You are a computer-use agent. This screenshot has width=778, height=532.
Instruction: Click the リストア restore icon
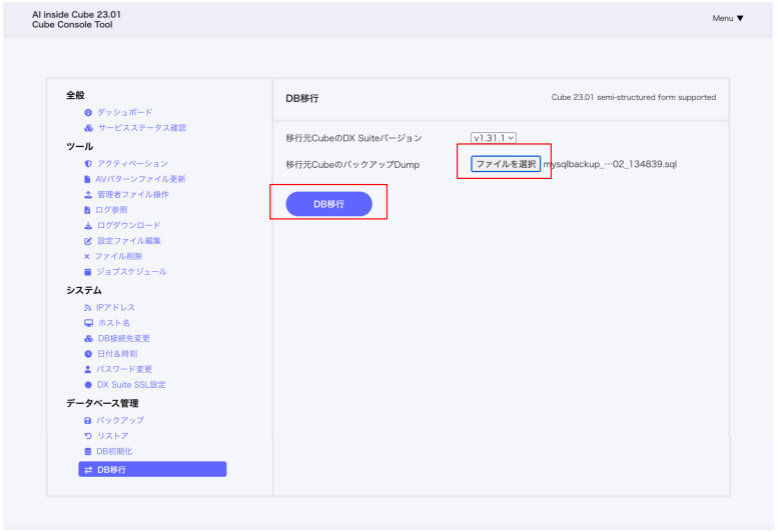click(88, 436)
